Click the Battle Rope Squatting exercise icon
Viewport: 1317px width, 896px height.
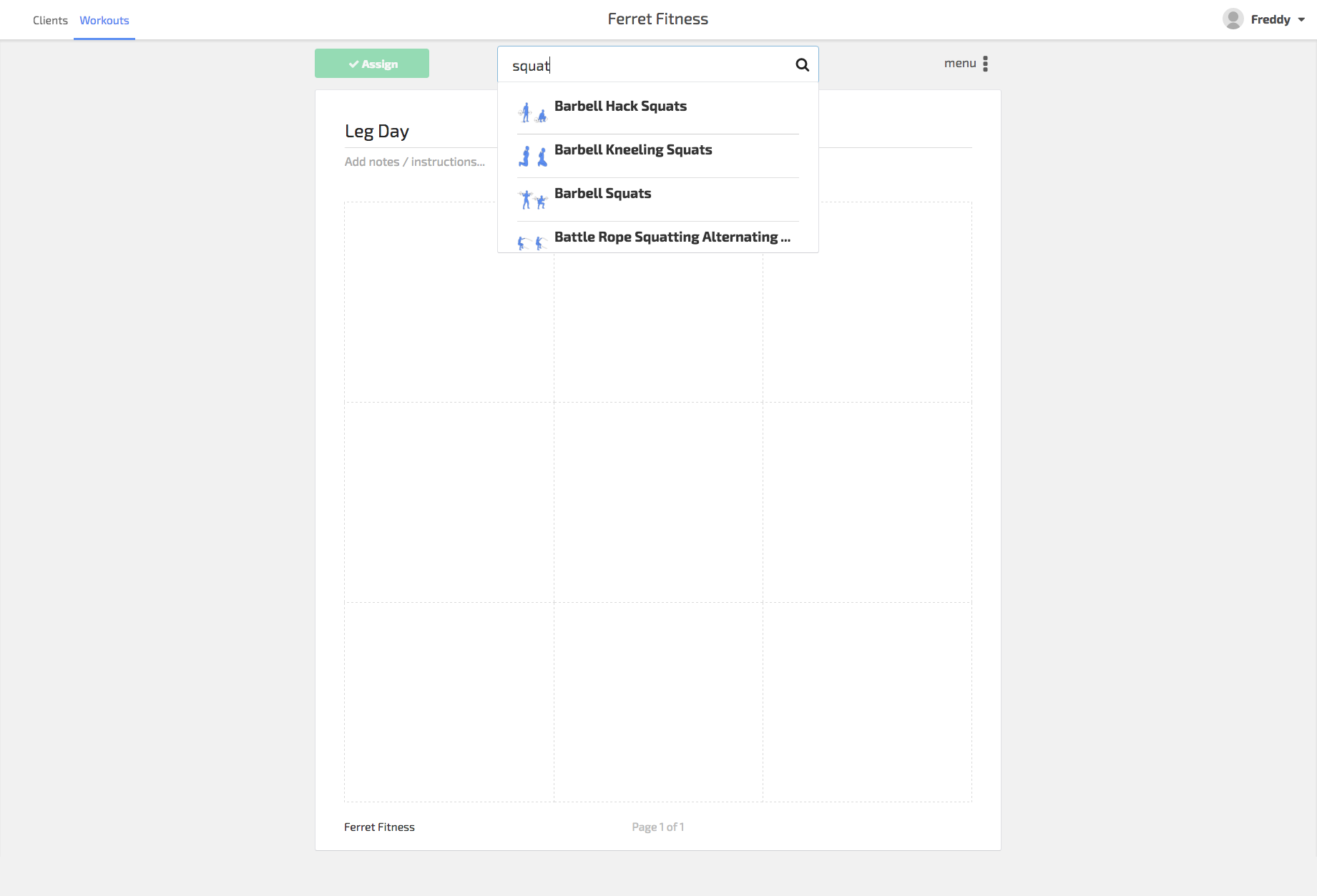pos(533,243)
